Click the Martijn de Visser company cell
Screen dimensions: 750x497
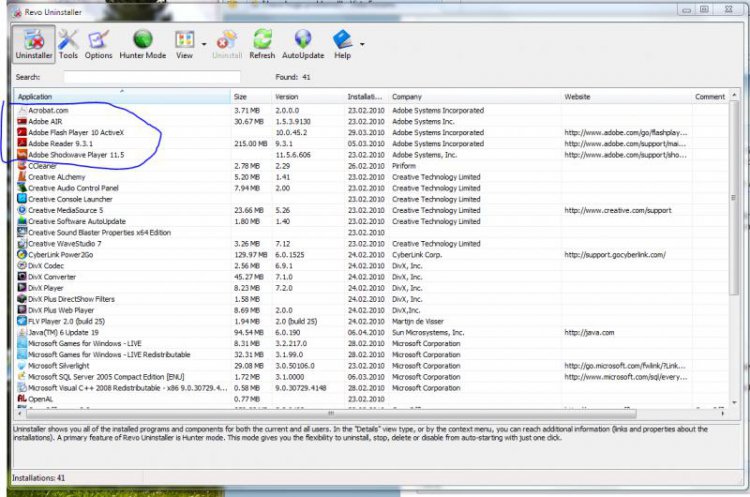pos(418,321)
